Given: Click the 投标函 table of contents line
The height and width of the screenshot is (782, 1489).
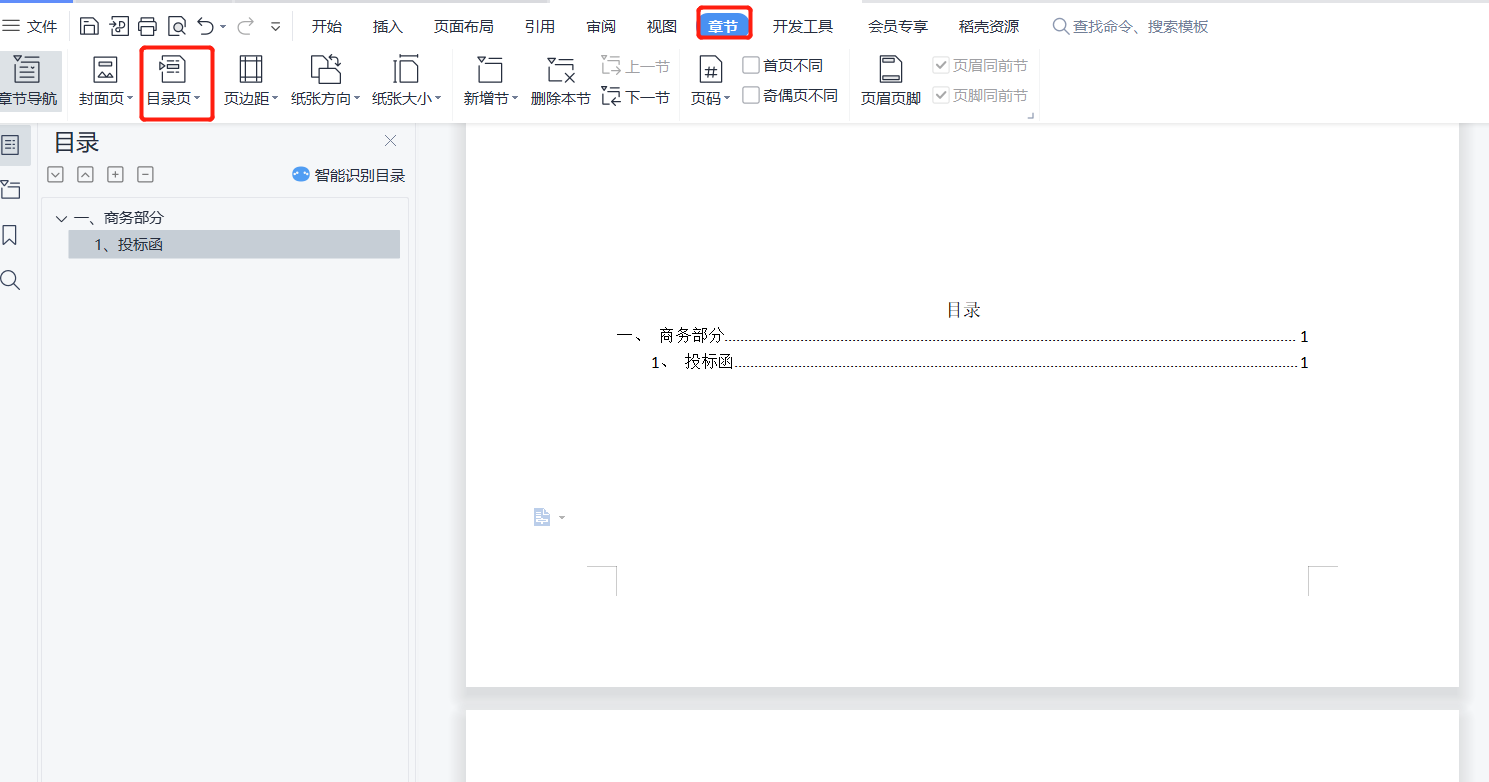Looking at the screenshot, I should [980, 362].
